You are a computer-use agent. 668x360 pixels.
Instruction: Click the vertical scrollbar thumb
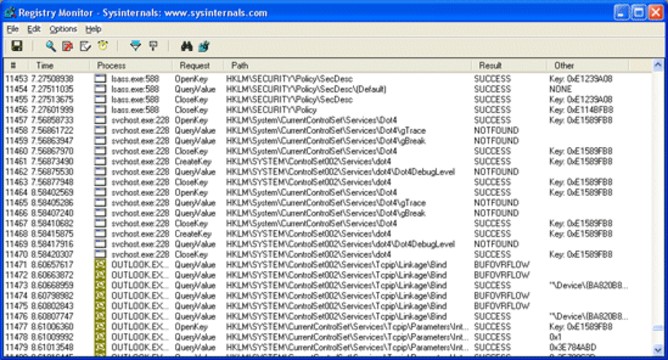(658, 328)
